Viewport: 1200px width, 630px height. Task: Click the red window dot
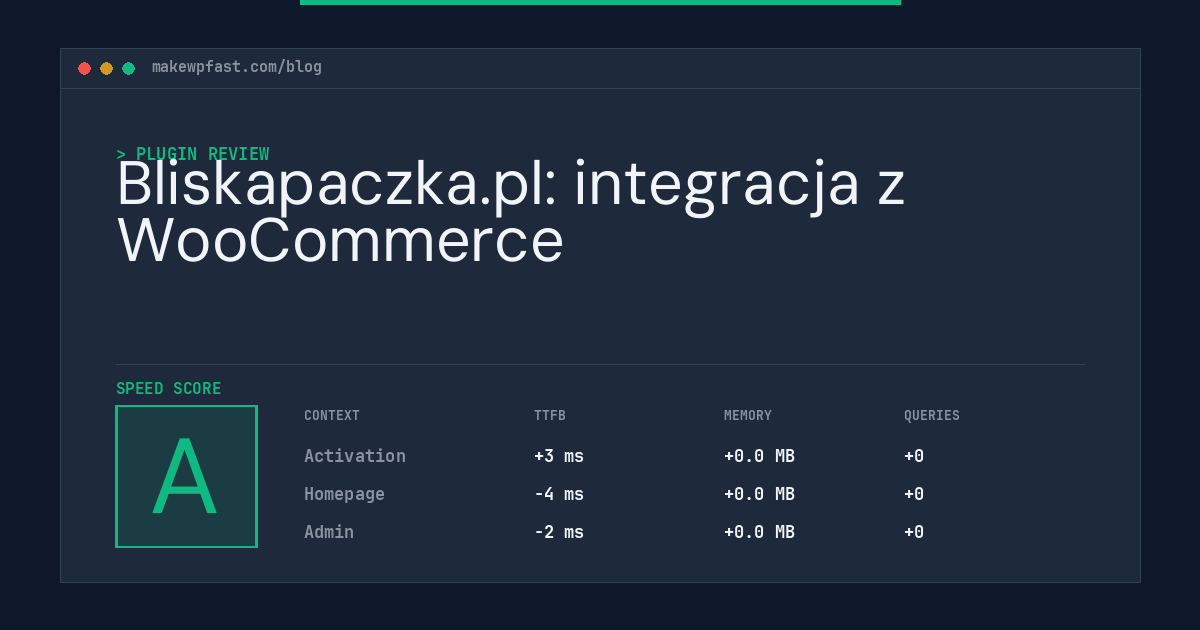click(84, 68)
